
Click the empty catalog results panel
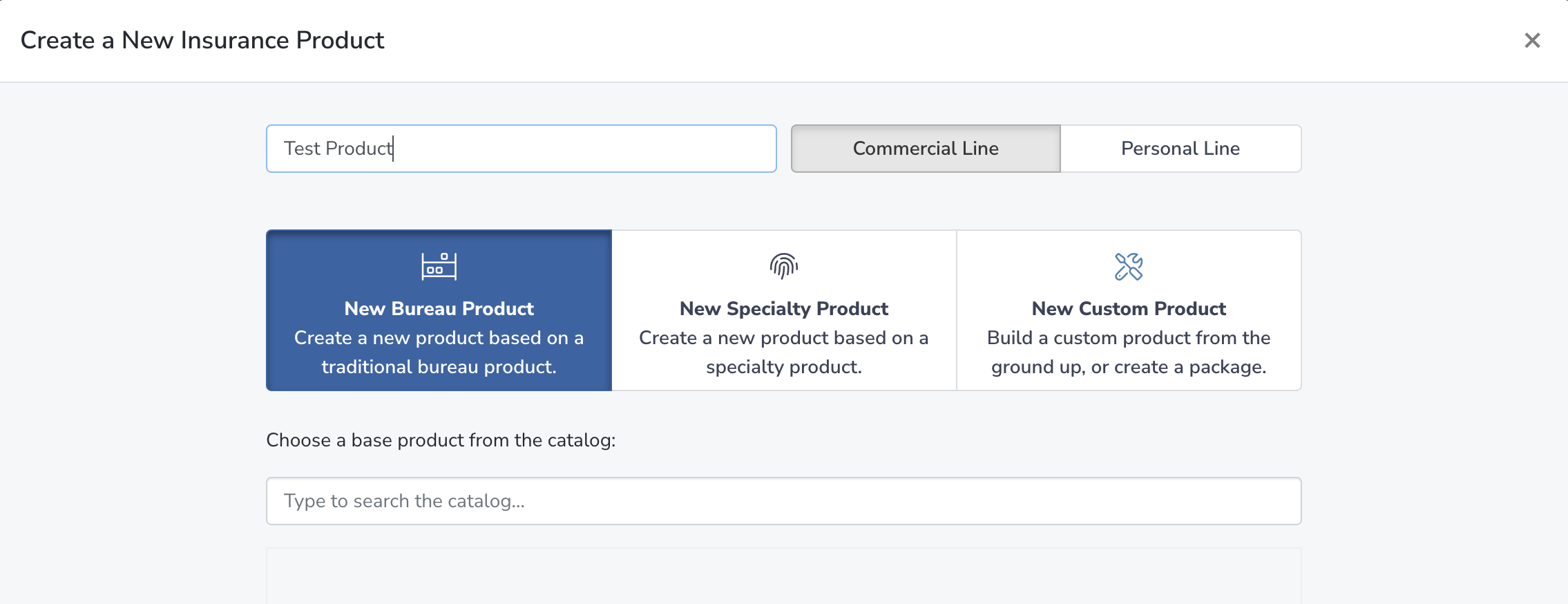784,576
